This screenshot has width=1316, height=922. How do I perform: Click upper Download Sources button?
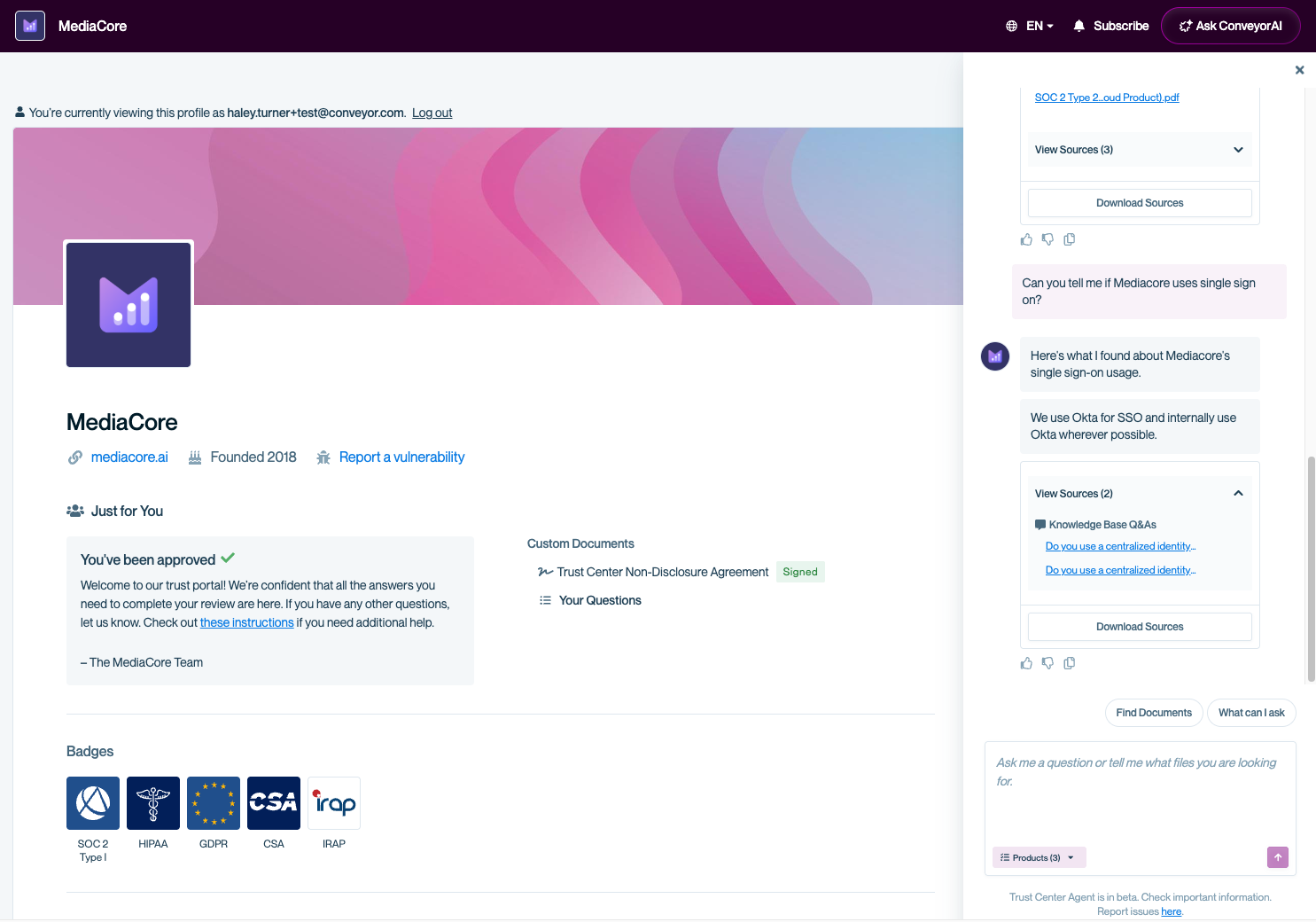tap(1140, 203)
